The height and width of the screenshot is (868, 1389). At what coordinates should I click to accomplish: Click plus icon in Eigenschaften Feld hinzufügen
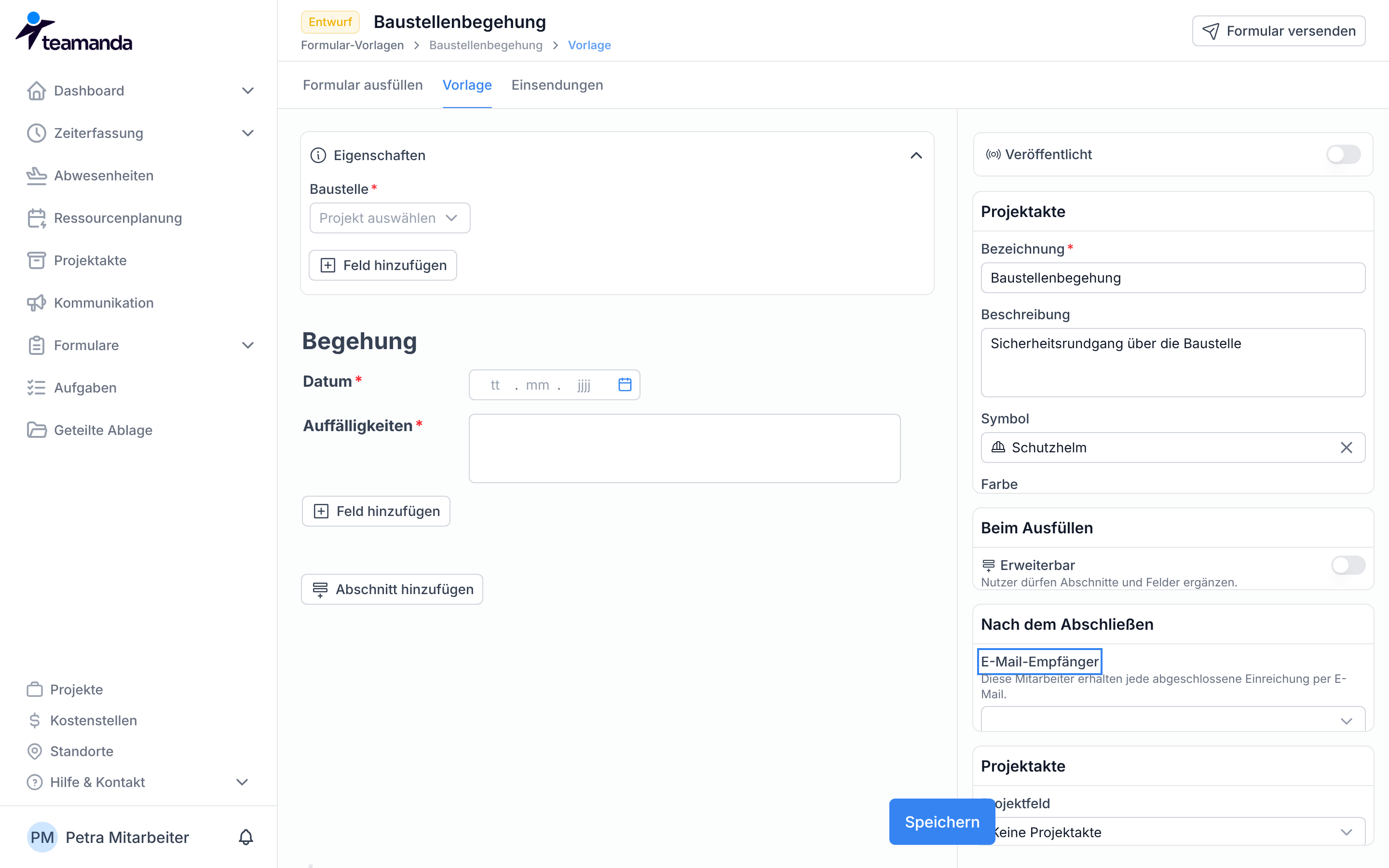tap(328, 265)
